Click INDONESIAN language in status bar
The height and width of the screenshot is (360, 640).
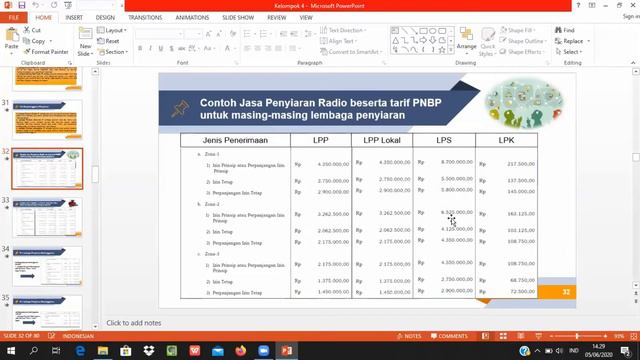click(x=78, y=336)
